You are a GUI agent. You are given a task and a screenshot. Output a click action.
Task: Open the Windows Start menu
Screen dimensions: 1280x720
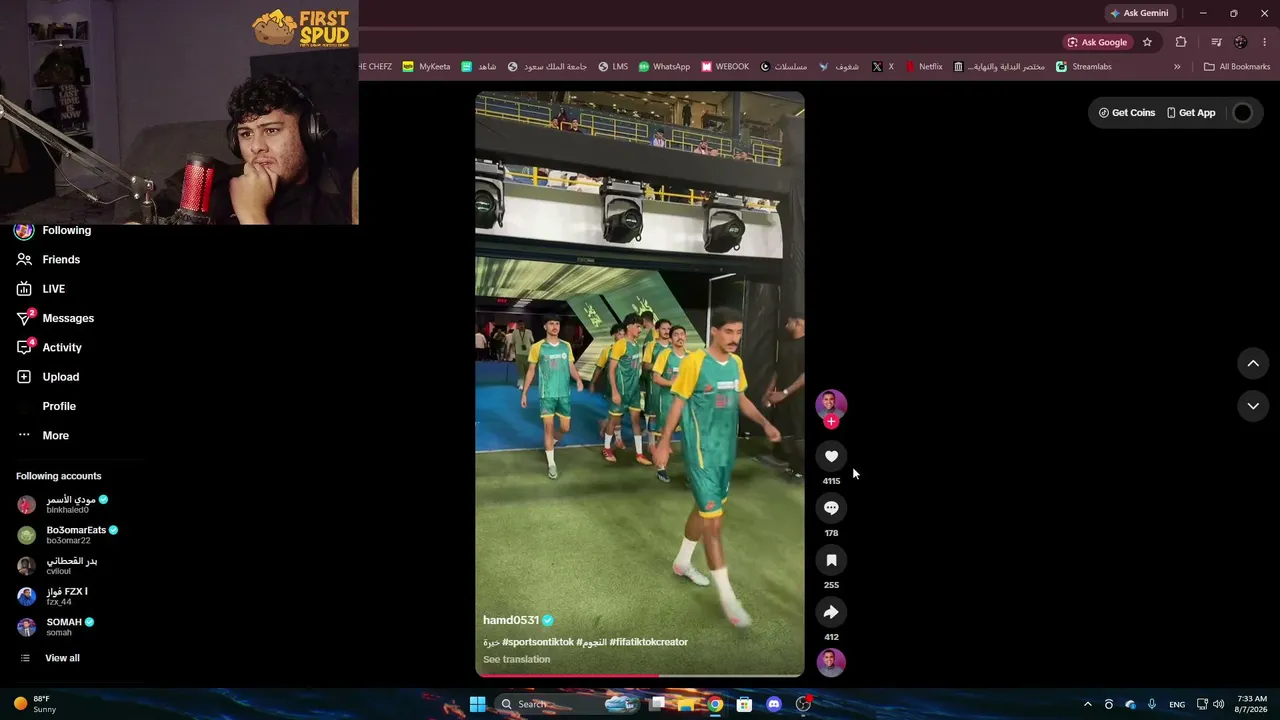(477, 704)
